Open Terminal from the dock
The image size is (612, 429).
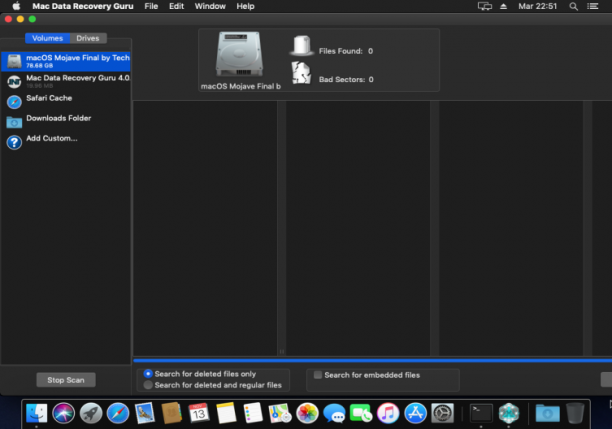(481, 413)
